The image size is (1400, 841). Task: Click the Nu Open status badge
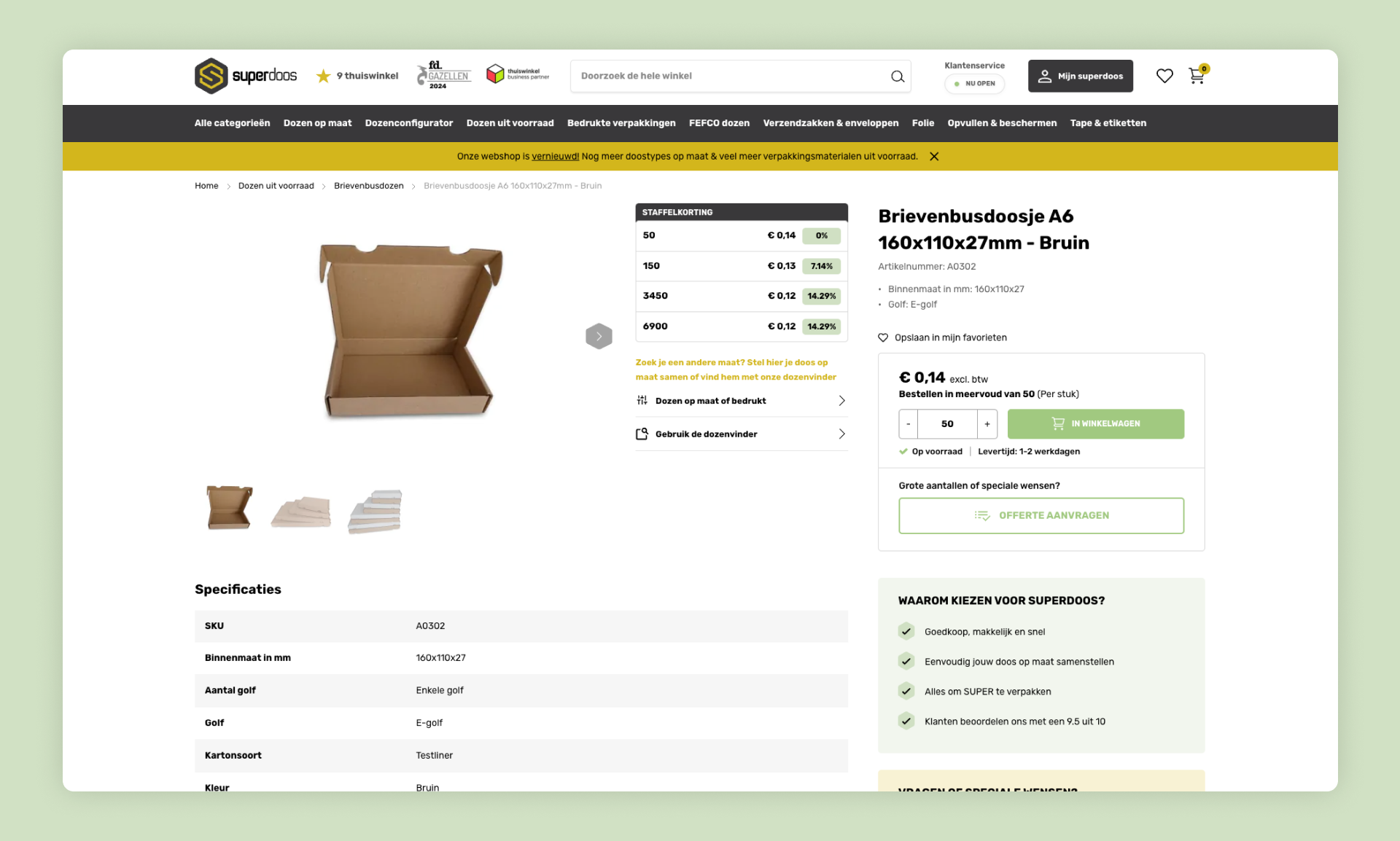974,84
